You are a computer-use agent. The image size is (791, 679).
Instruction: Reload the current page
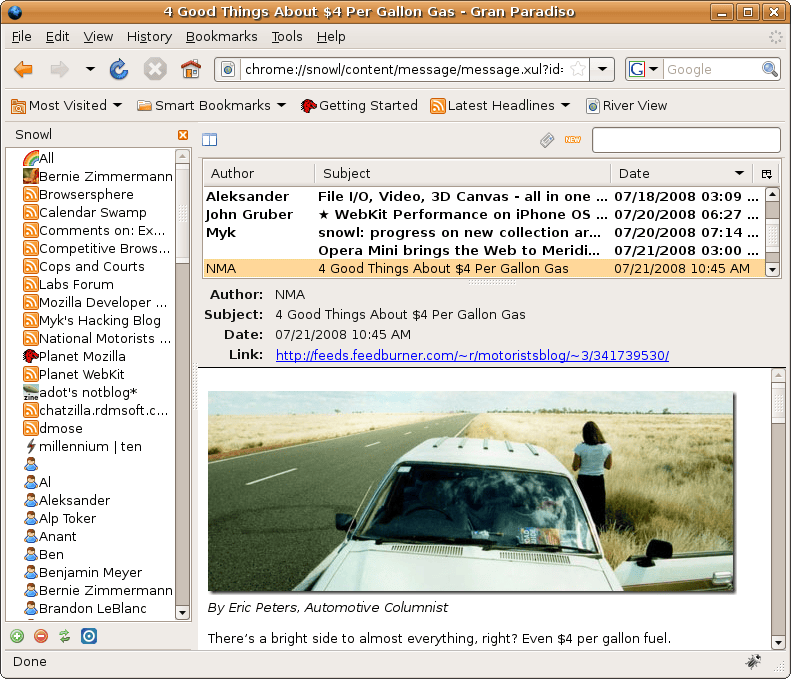[x=119, y=69]
